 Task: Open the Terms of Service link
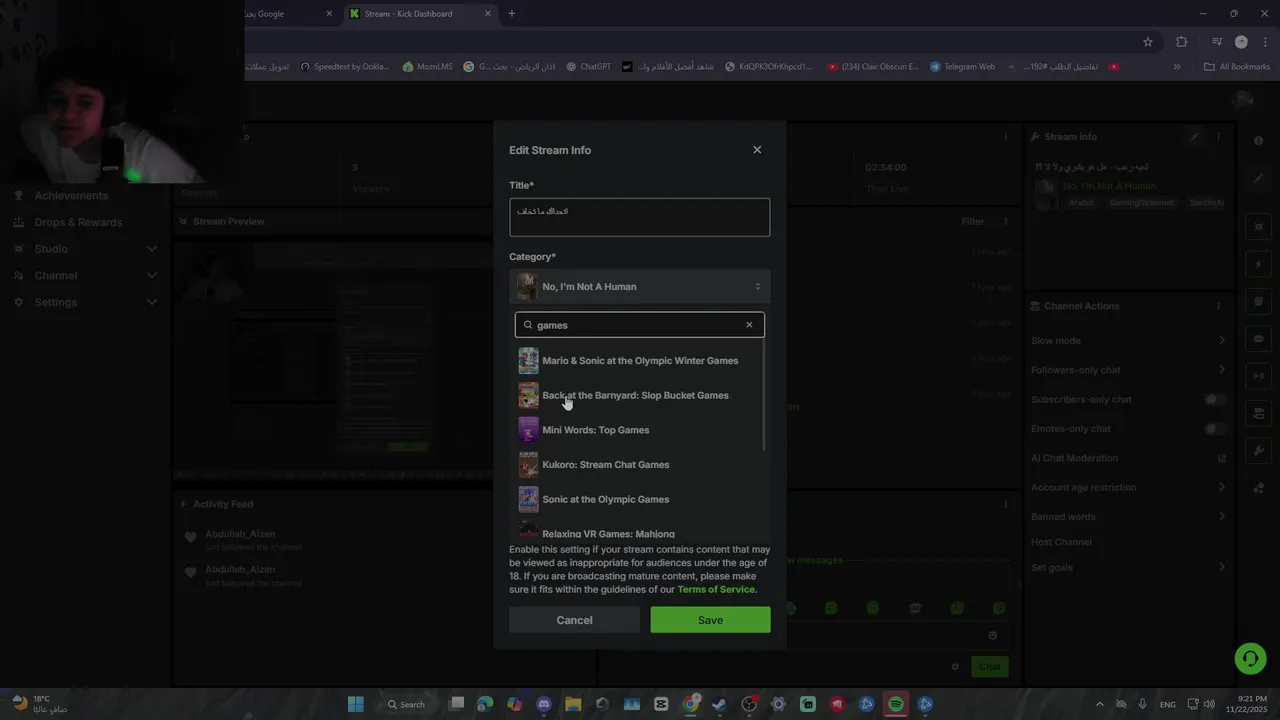coord(716,590)
